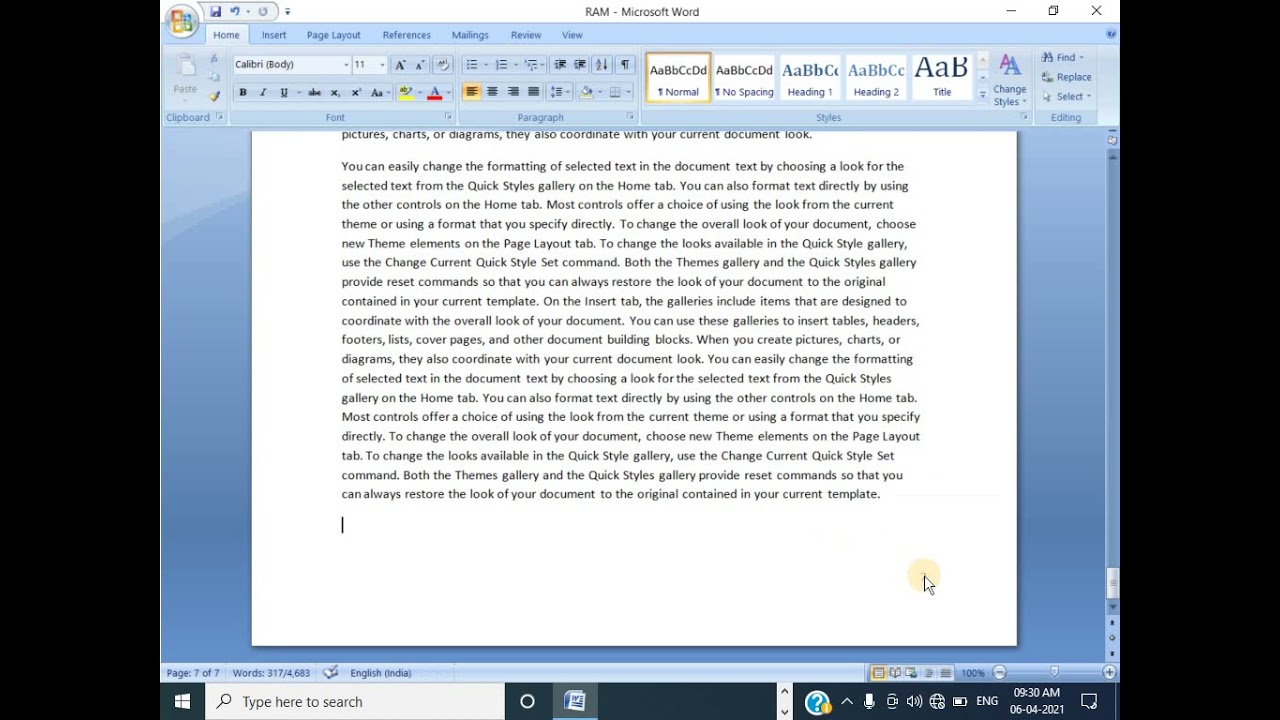Open the Paragraph dialog box launcher
Image resolution: width=1280 pixels, height=720 pixels.
(630, 117)
